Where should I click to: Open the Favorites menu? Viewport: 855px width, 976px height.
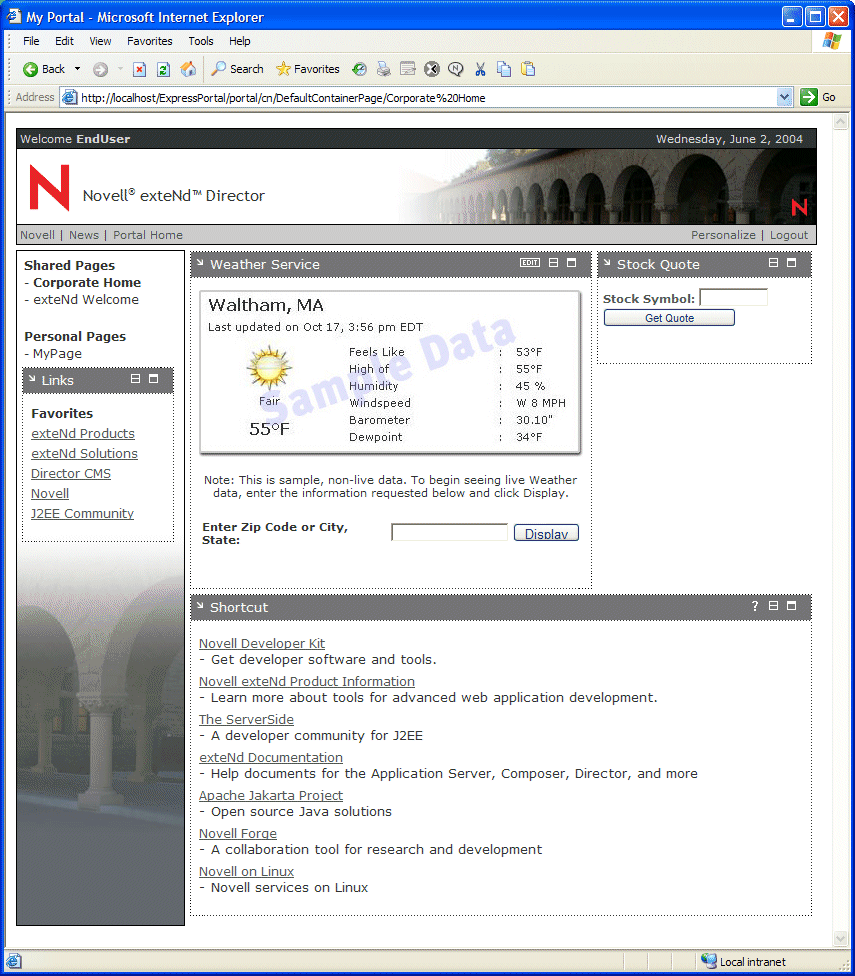tap(149, 41)
